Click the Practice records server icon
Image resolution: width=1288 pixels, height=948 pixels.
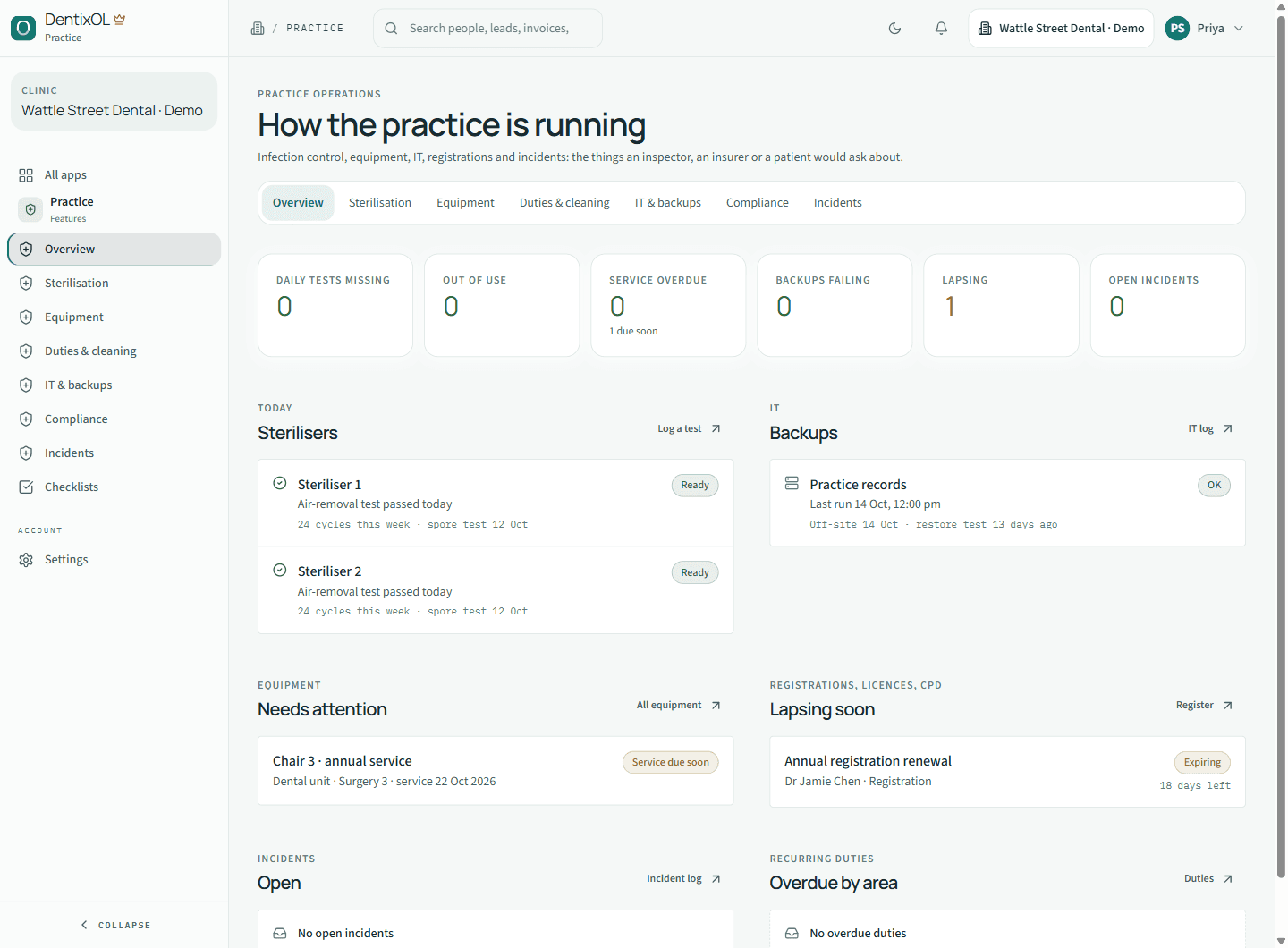click(x=792, y=483)
